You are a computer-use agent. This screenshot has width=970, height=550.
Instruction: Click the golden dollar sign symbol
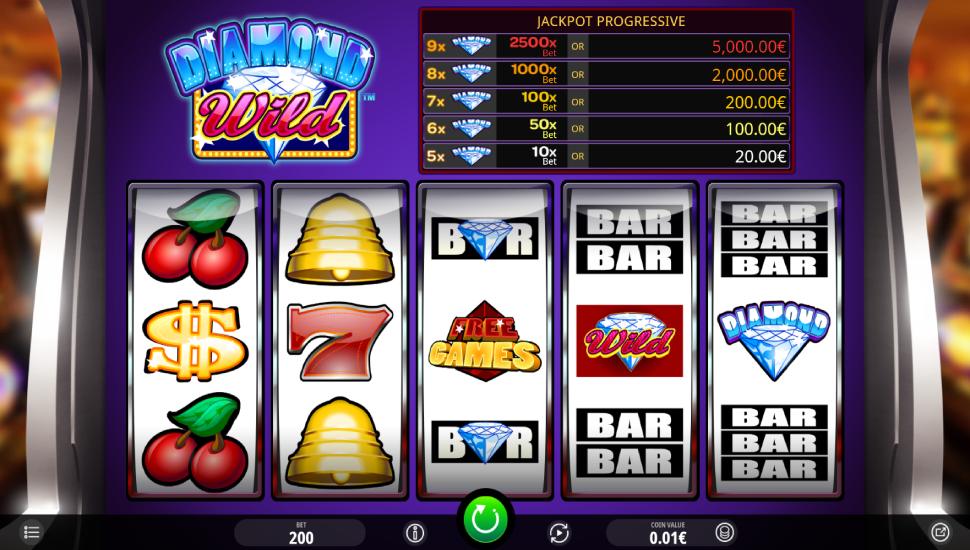tap(195, 341)
